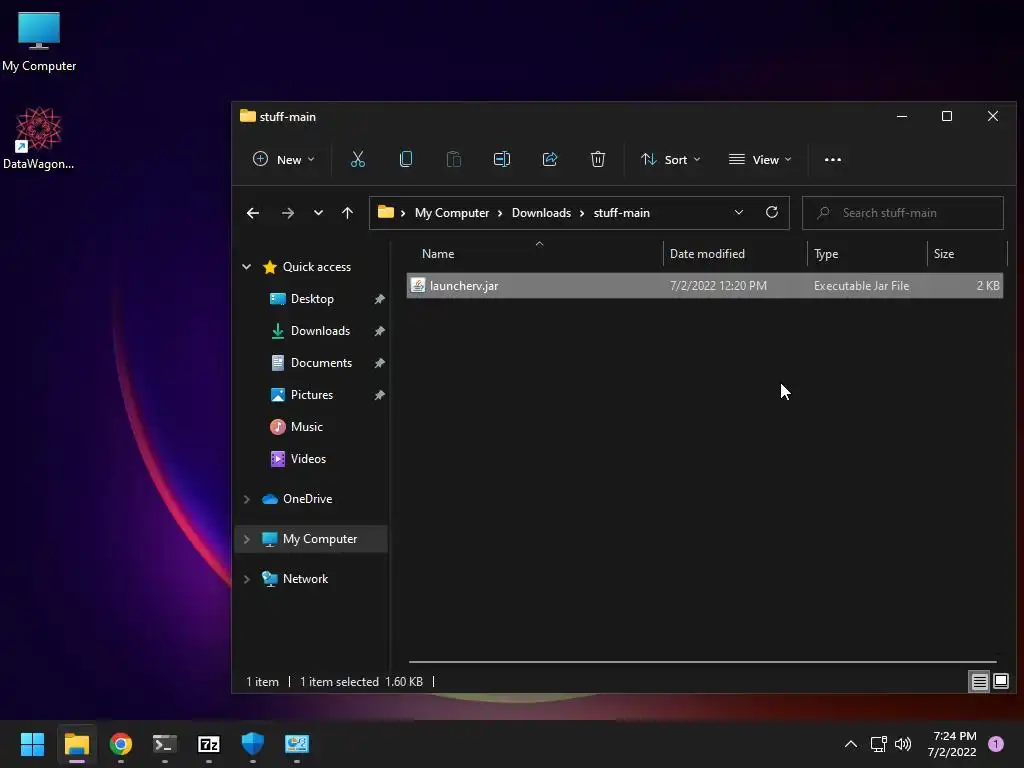Collapse the Quick access tree
This screenshot has width=1024, height=768.
(x=246, y=266)
